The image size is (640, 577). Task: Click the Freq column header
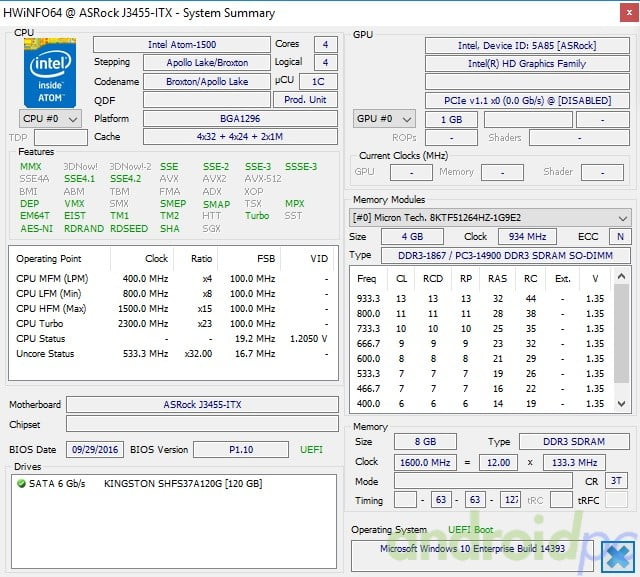point(367,279)
